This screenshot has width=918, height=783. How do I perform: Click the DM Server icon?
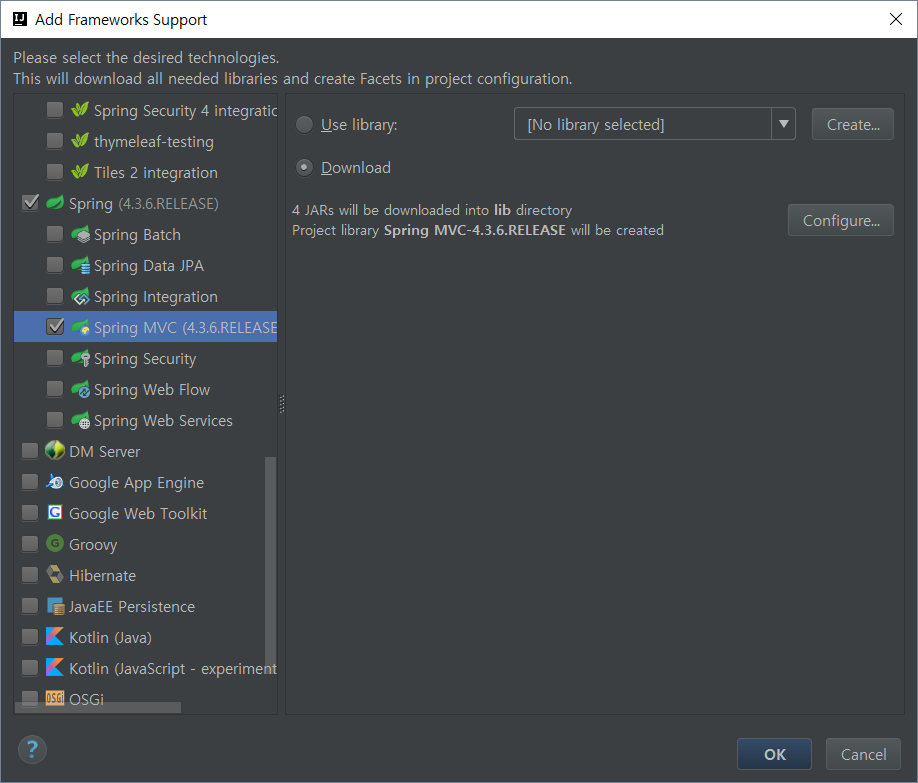pos(55,450)
